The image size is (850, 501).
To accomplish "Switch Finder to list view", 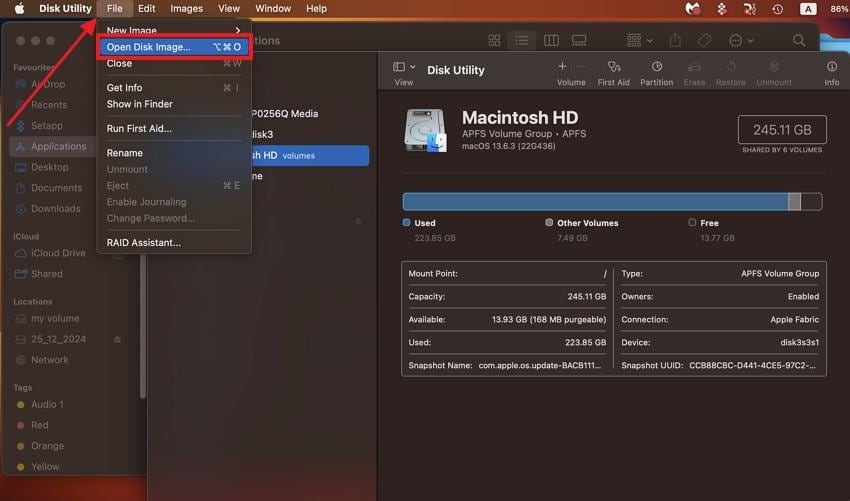I will (521, 41).
